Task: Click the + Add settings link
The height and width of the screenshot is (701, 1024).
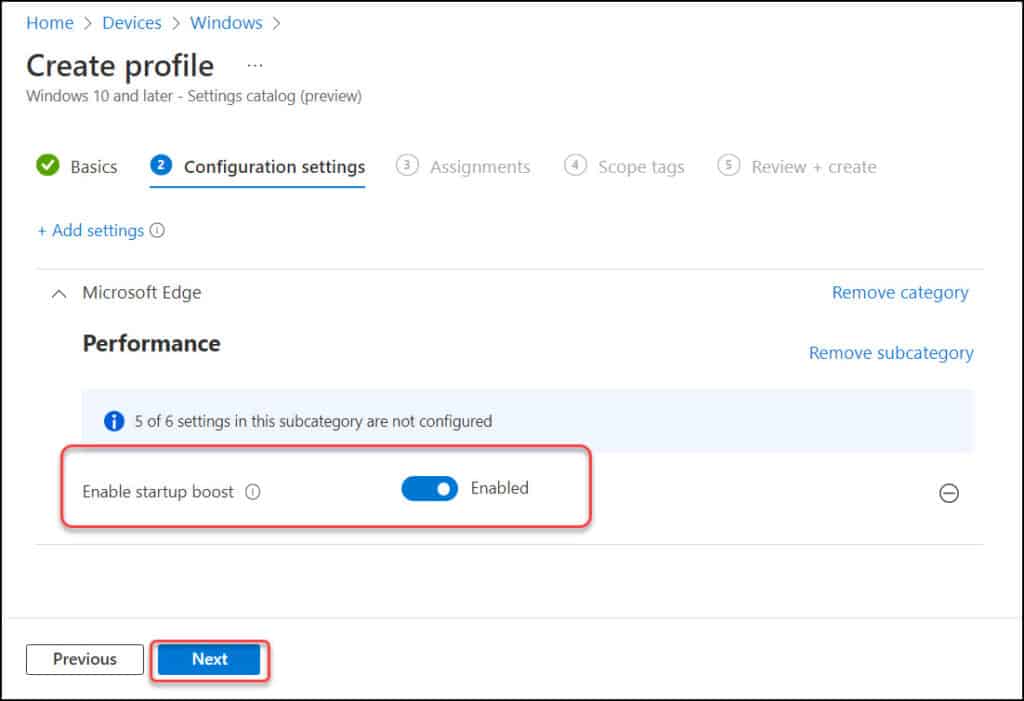Action: [91, 231]
